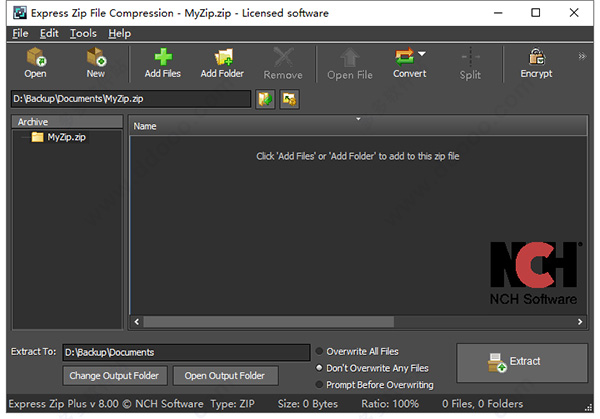600x419 pixels.
Task: Expand toolbar overflow chevron
Action: [582, 56]
